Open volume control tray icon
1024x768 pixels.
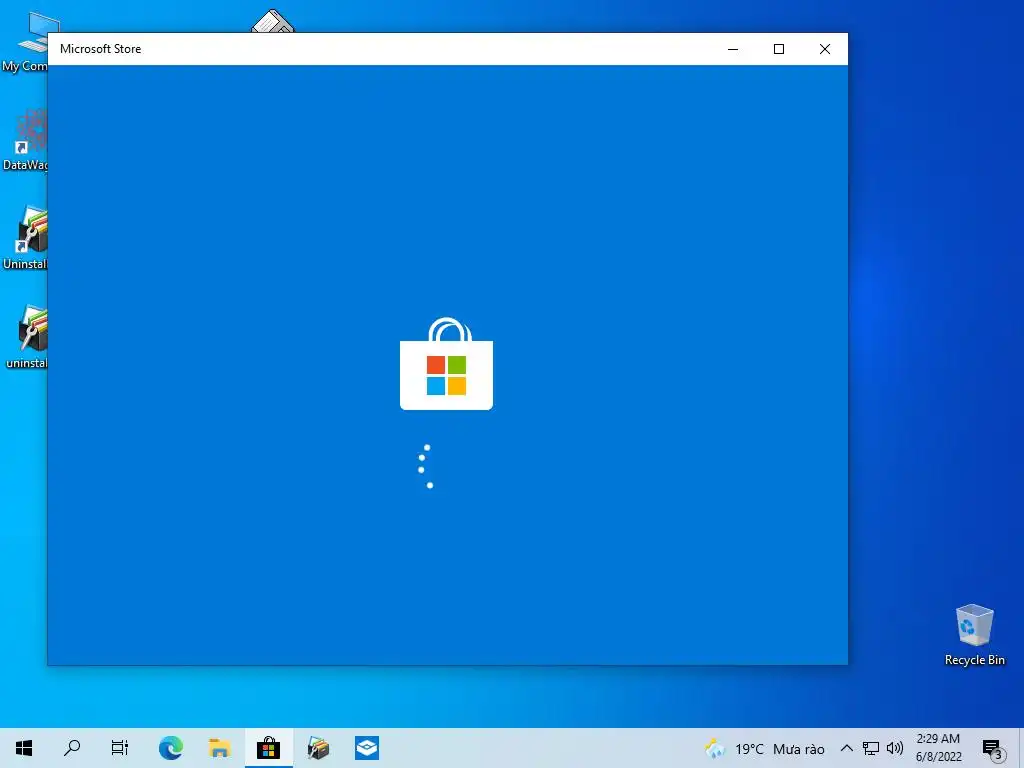pyautogui.click(x=895, y=748)
